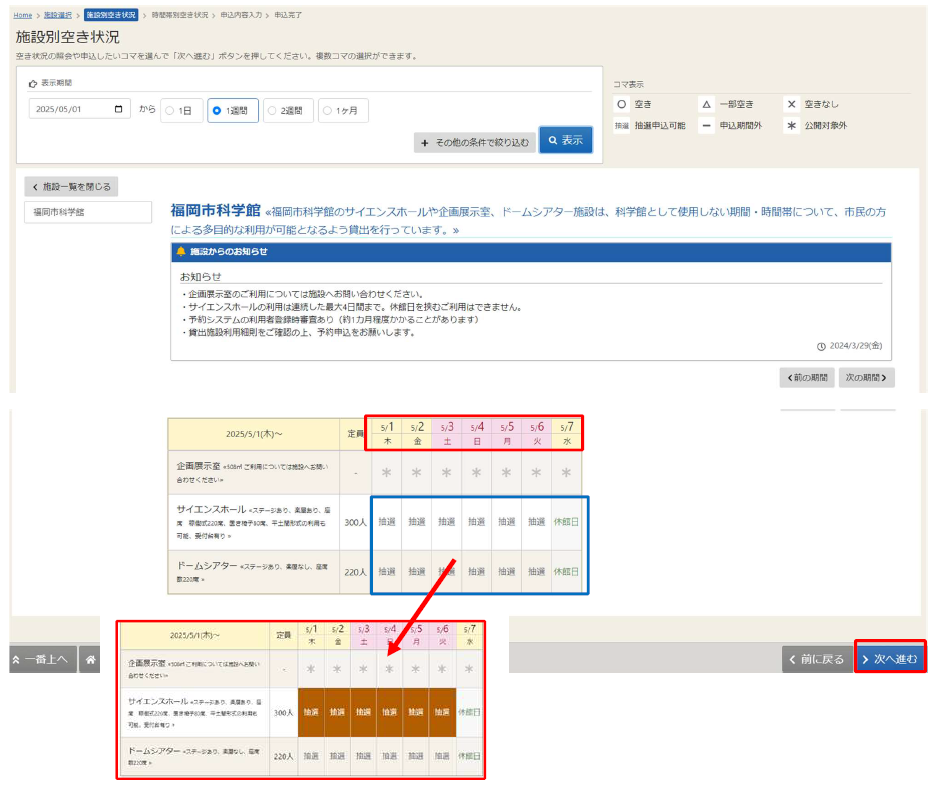Viewport: 938px width, 789px height.
Task: Click the highlighted 施設別空き状況 breadcrumb step
Action: [111, 15]
